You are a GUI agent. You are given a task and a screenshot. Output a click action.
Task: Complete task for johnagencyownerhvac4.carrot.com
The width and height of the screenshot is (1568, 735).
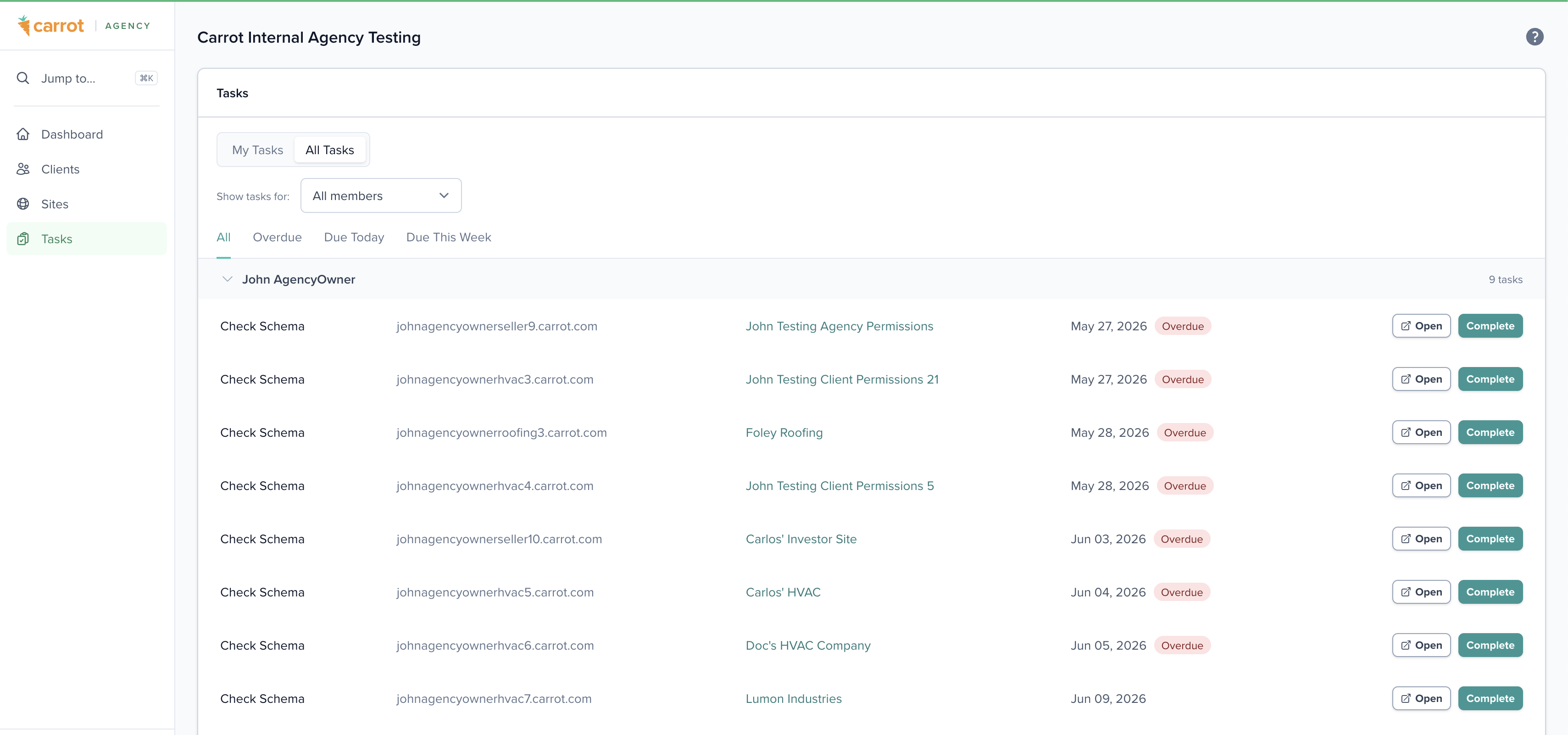tap(1490, 485)
